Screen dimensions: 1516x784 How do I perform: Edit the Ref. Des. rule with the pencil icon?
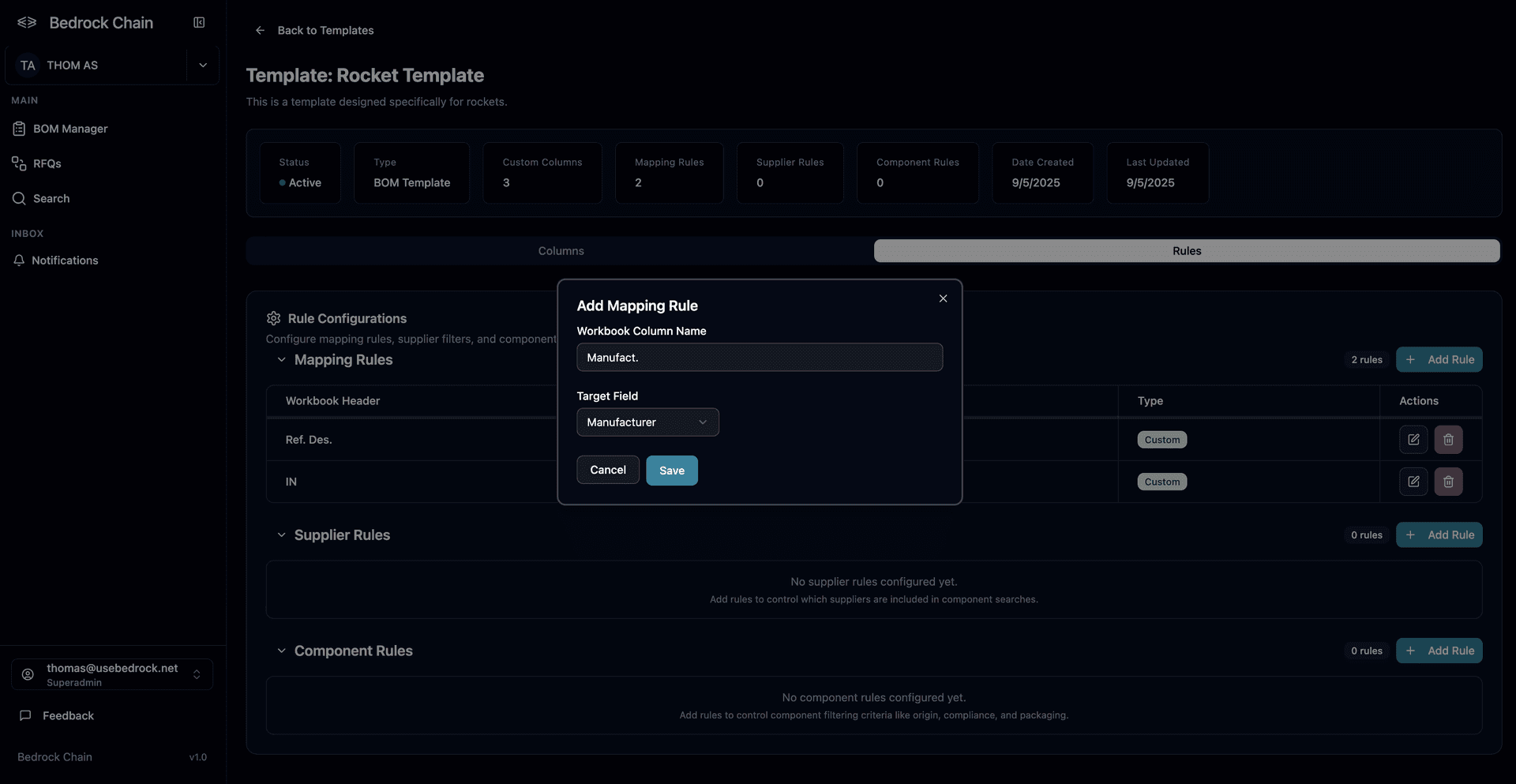1413,439
